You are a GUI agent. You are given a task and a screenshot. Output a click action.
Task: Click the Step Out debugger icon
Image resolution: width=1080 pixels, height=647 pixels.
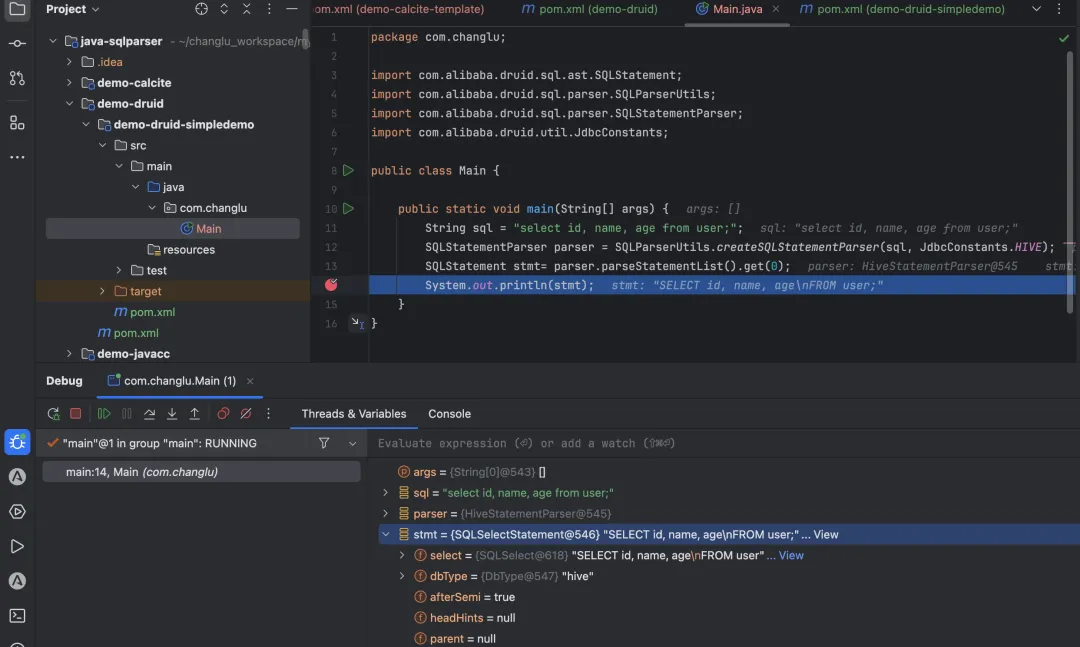pos(195,413)
